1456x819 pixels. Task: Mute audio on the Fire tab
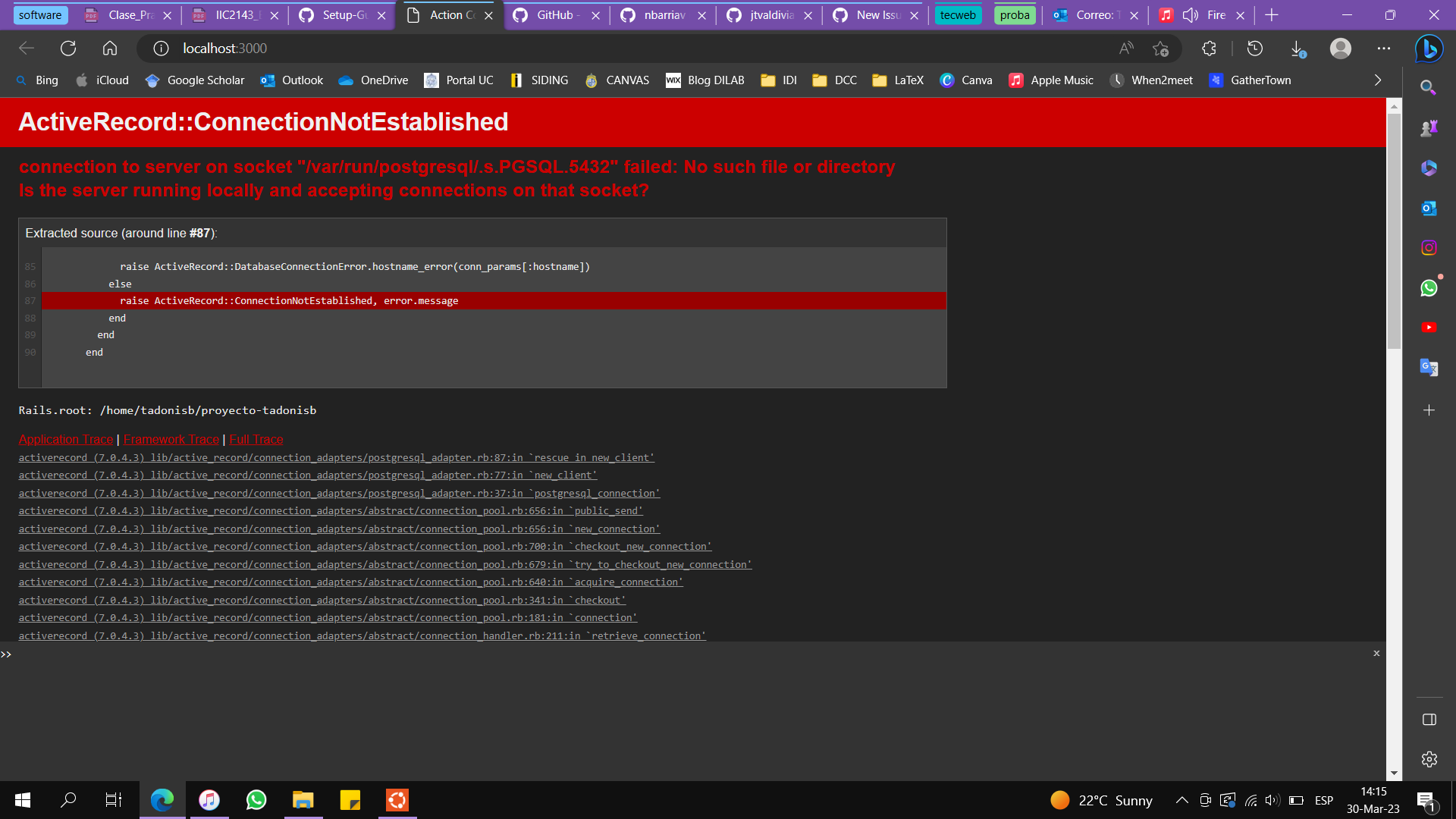1189,14
